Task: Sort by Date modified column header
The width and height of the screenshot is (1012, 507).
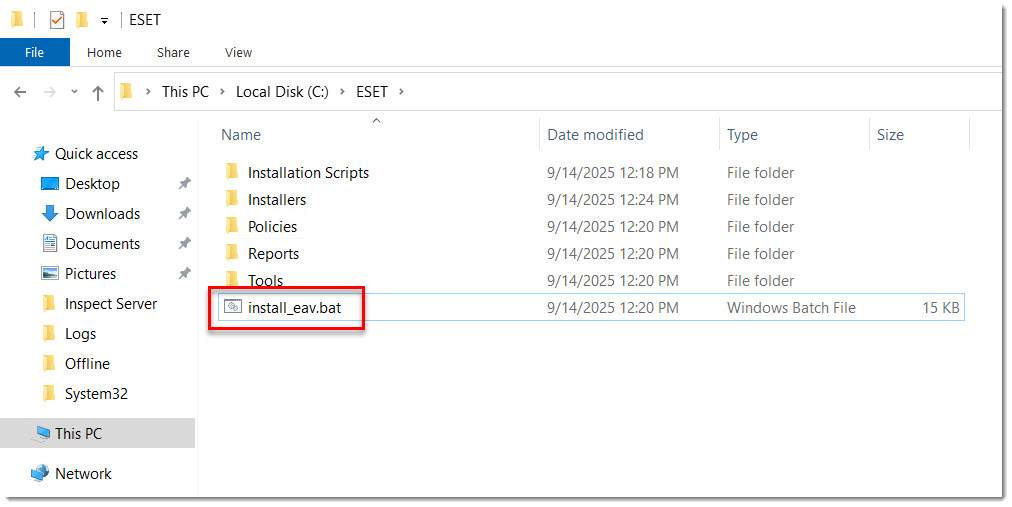Action: pyautogui.click(x=595, y=135)
